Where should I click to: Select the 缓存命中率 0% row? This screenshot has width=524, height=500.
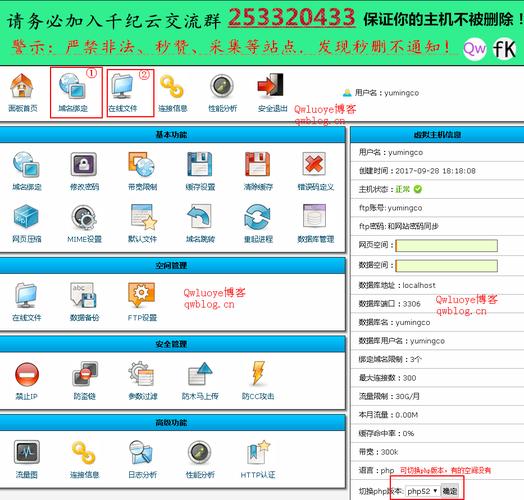click(437, 433)
